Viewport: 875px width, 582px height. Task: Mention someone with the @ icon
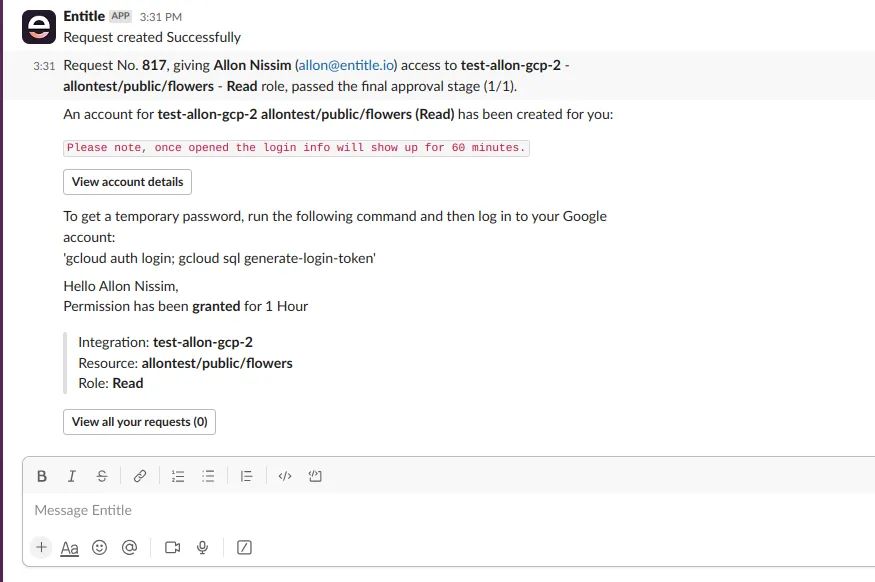(x=129, y=547)
